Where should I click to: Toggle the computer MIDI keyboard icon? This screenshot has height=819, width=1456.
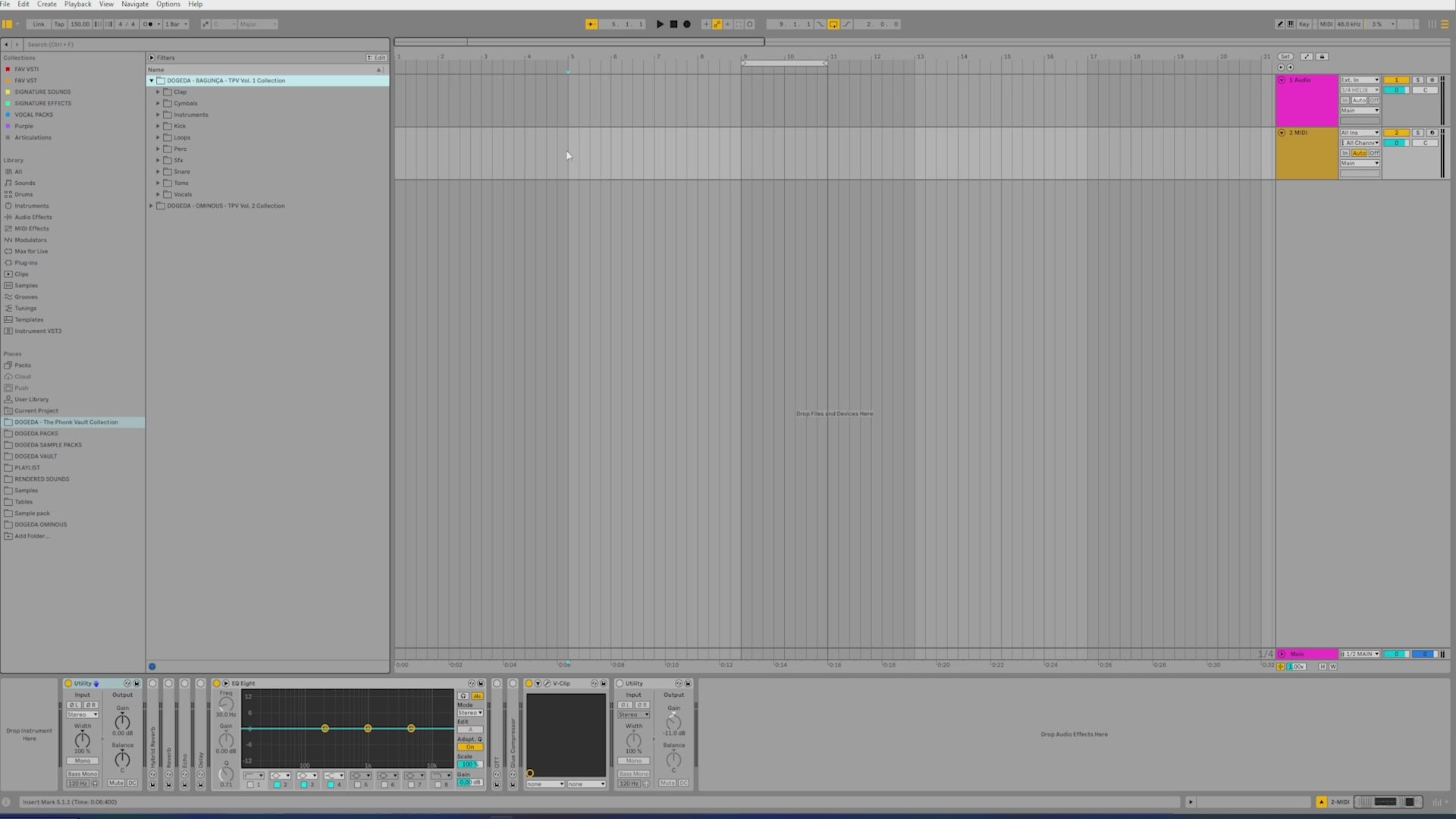click(x=1291, y=24)
